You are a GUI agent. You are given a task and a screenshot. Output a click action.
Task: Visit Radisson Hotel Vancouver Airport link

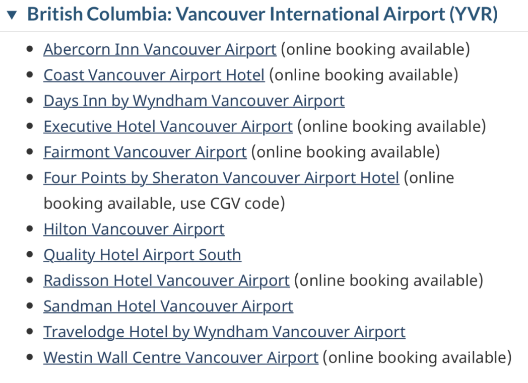pyautogui.click(x=166, y=281)
